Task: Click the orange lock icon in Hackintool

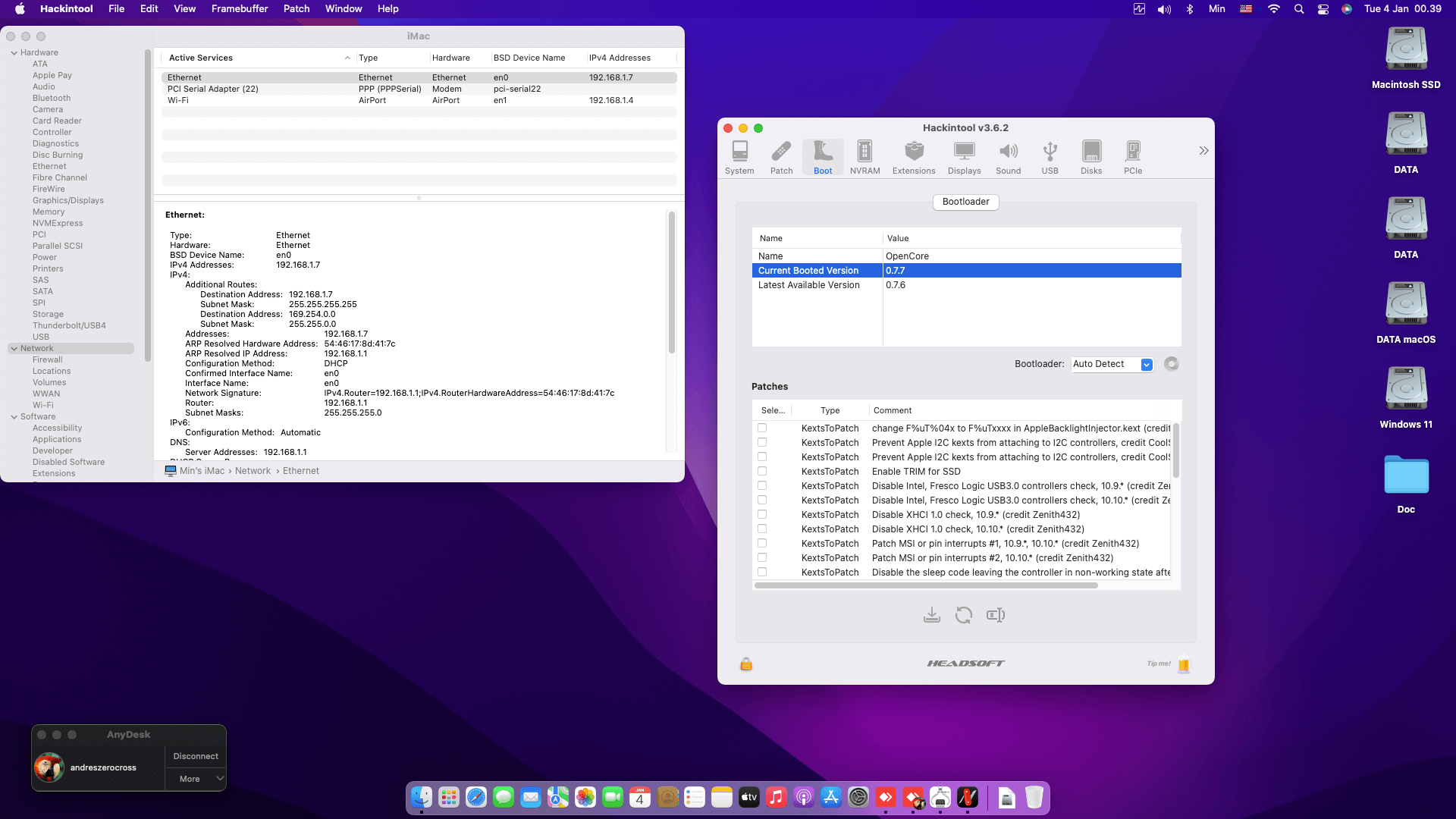Action: [746, 664]
